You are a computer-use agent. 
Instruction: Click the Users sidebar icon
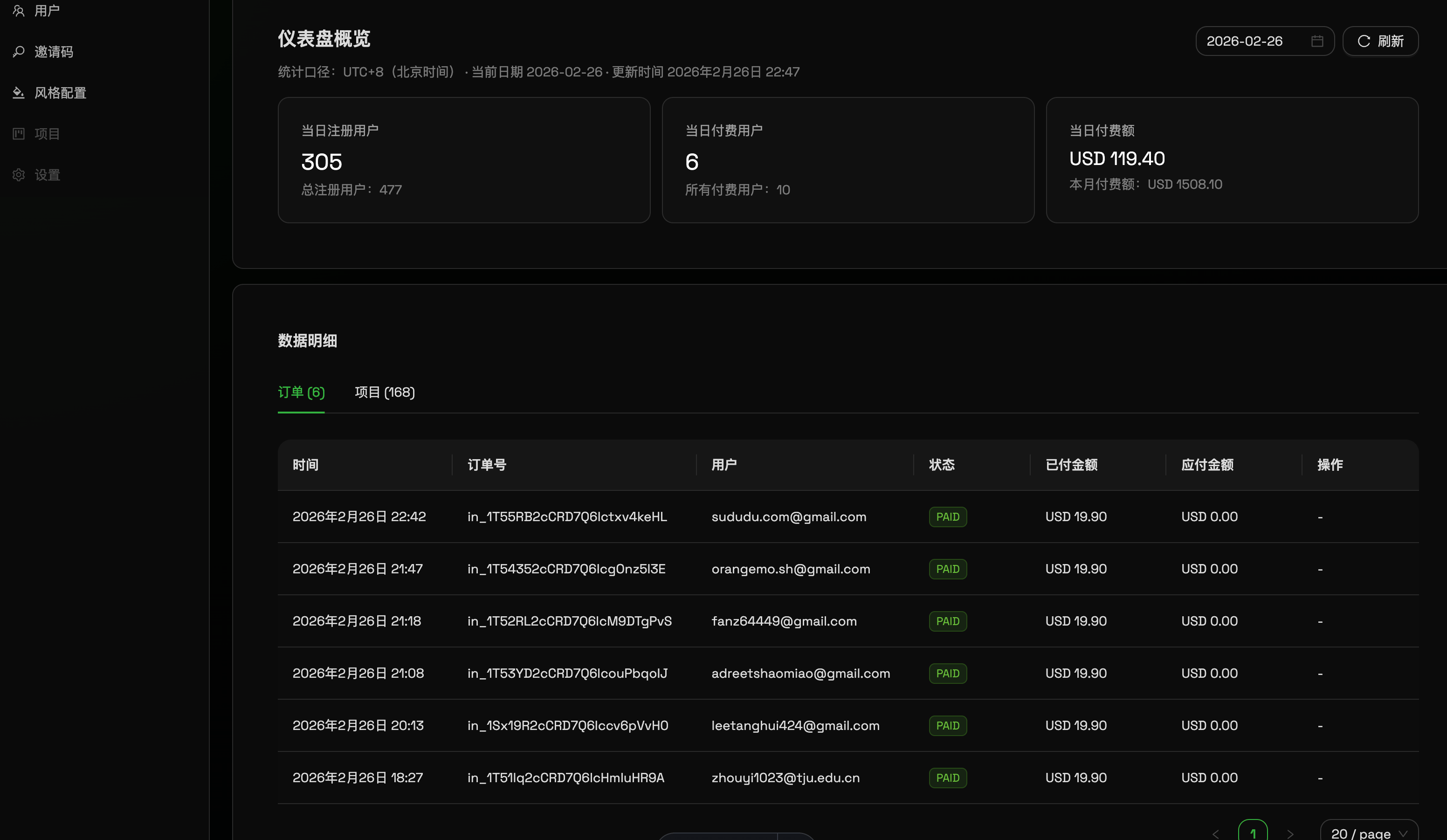[18, 11]
